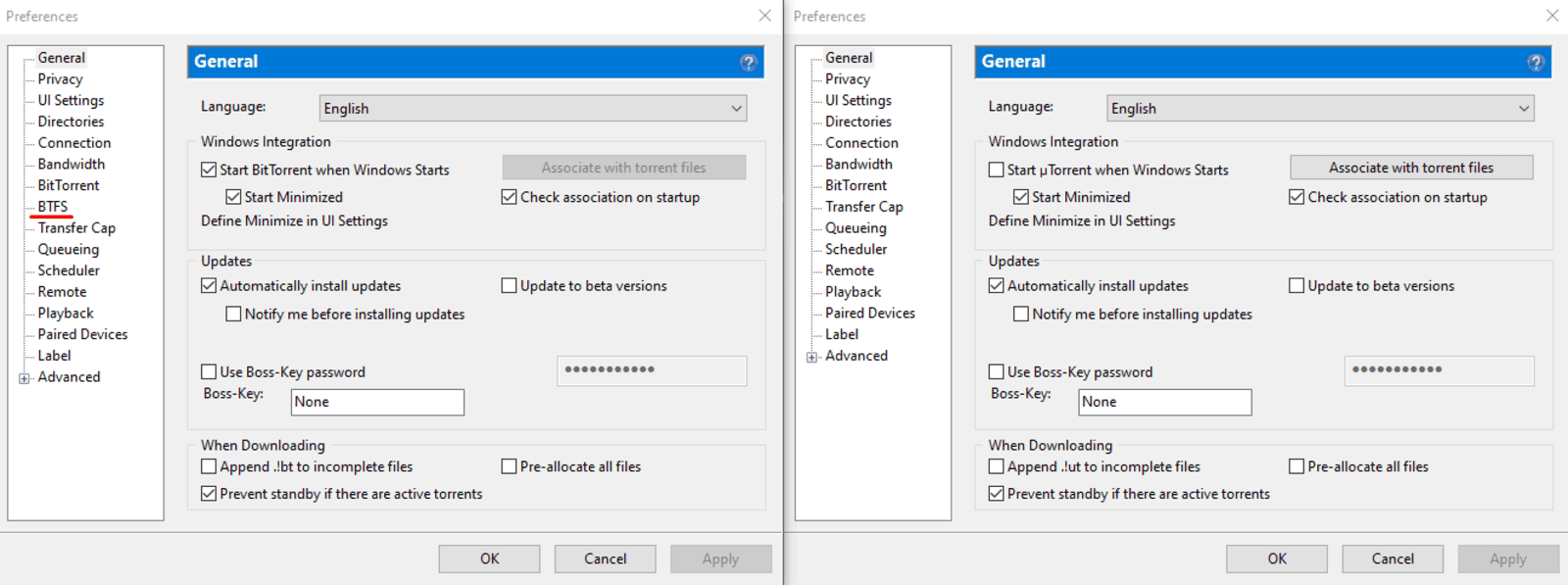
Task: Open Remote in BitTorrent tree
Action: point(62,292)
